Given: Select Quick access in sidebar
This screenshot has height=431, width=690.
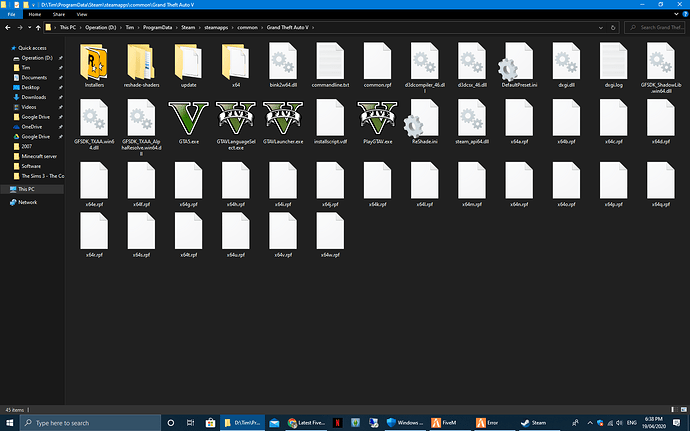Looking at the screenshot, I should [32, 48].
